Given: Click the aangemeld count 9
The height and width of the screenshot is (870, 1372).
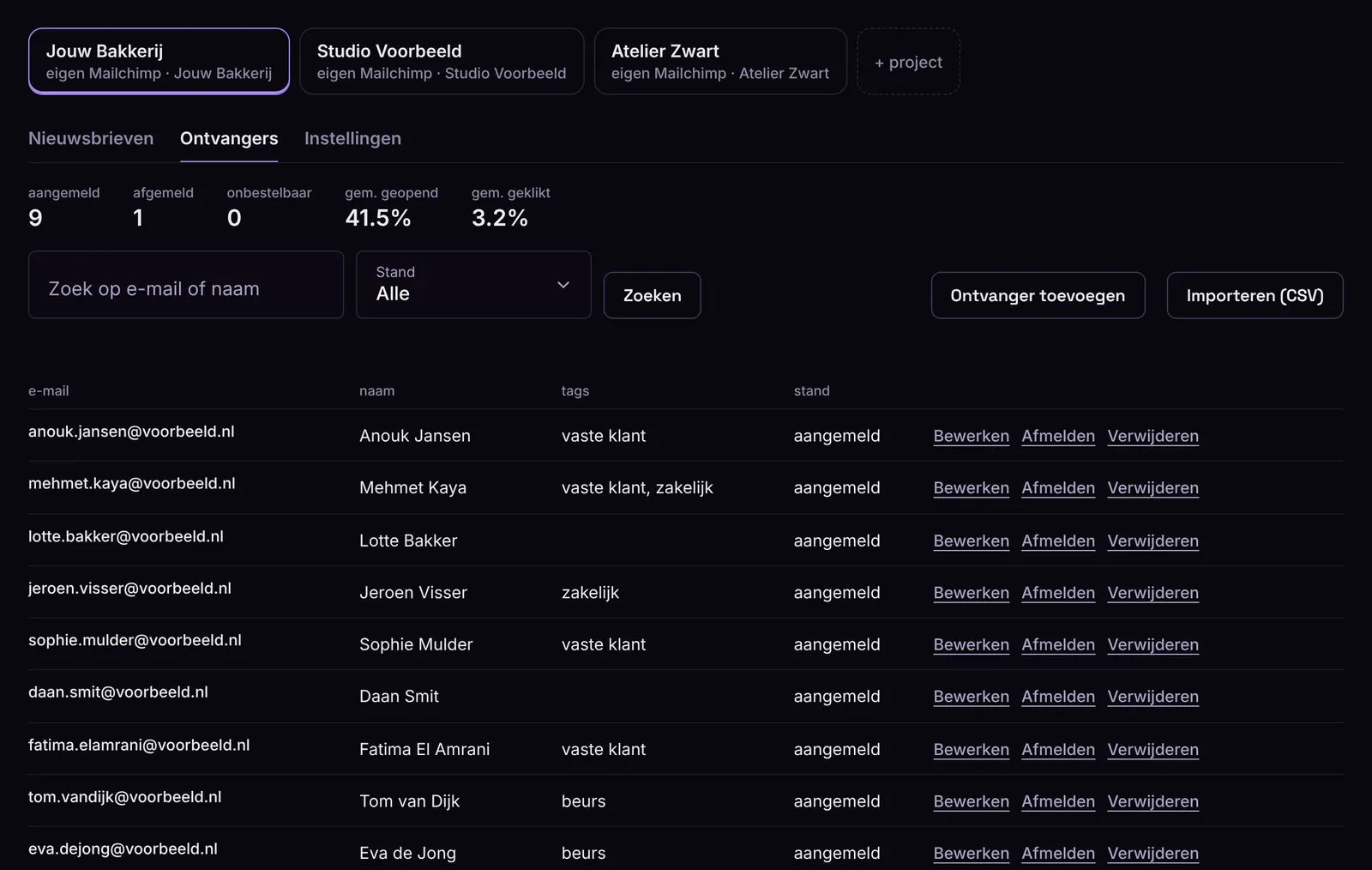Looking at the screenshot, I should click(x=63, y=207).
